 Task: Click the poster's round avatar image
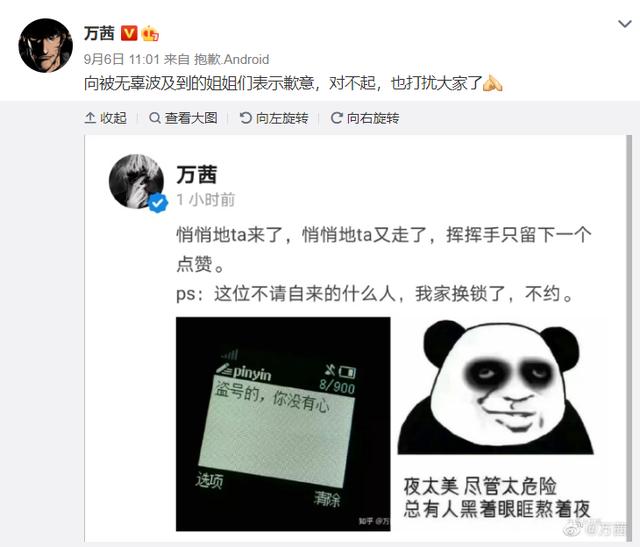(46, 45)
